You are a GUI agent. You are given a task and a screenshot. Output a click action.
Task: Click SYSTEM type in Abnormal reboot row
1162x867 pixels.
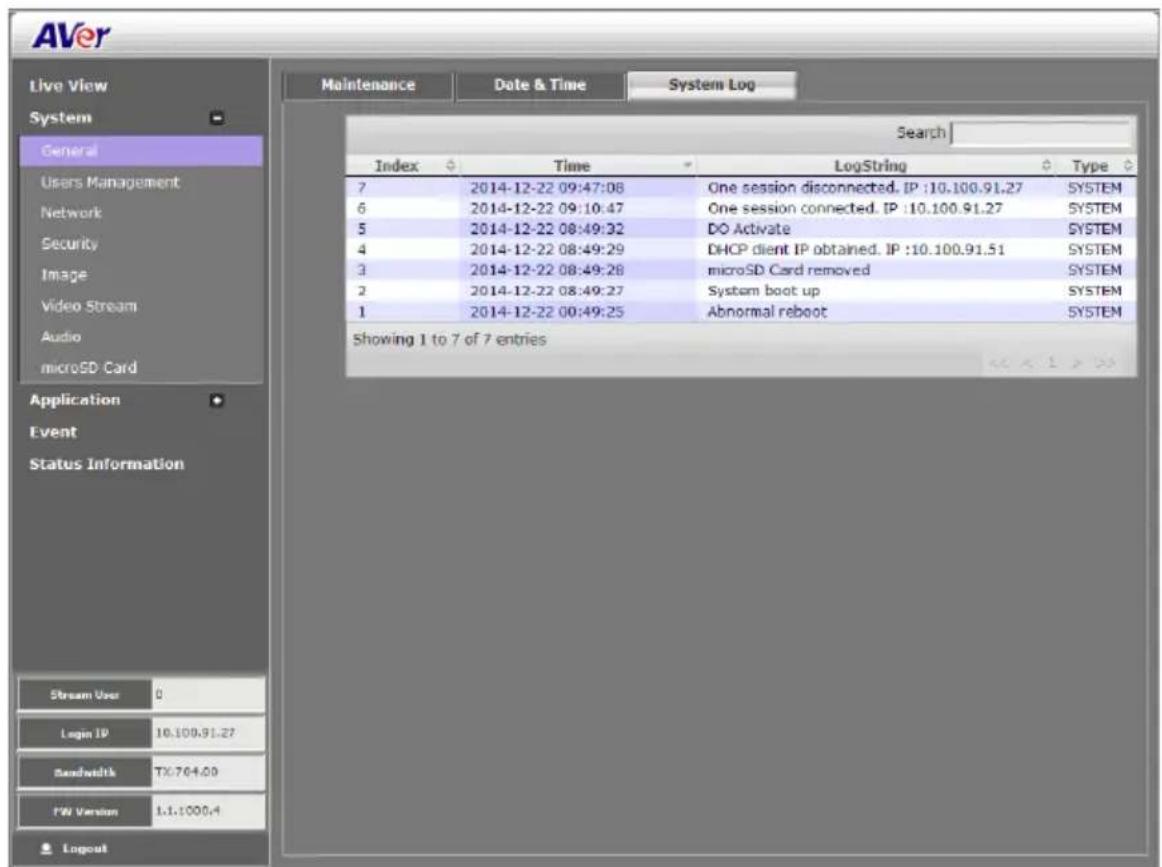point(1095,312)
